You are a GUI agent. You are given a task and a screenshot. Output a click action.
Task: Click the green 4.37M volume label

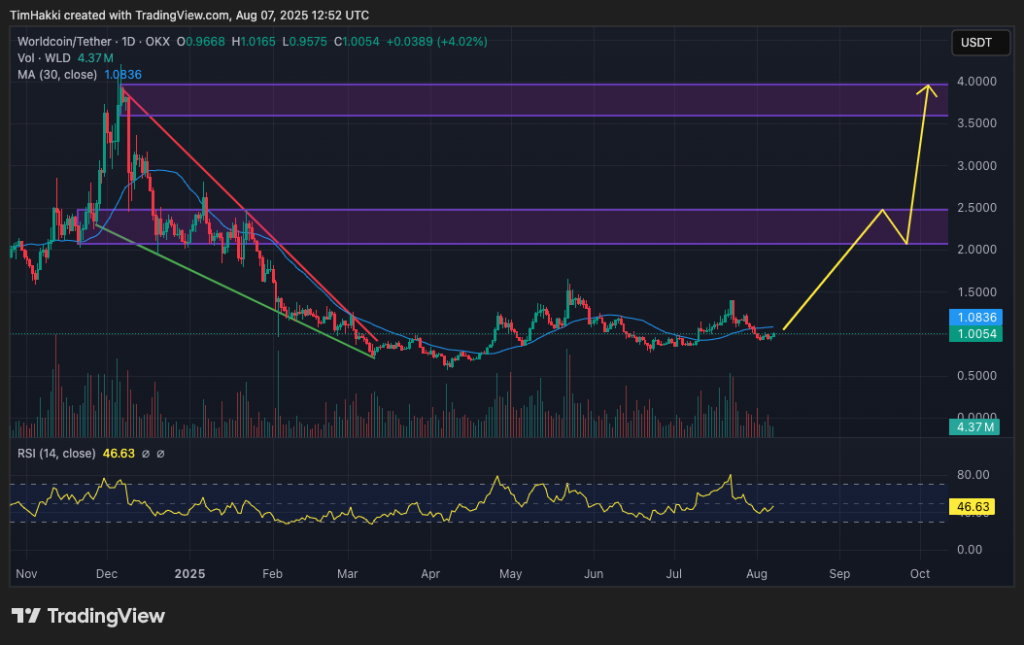(975, 426)
